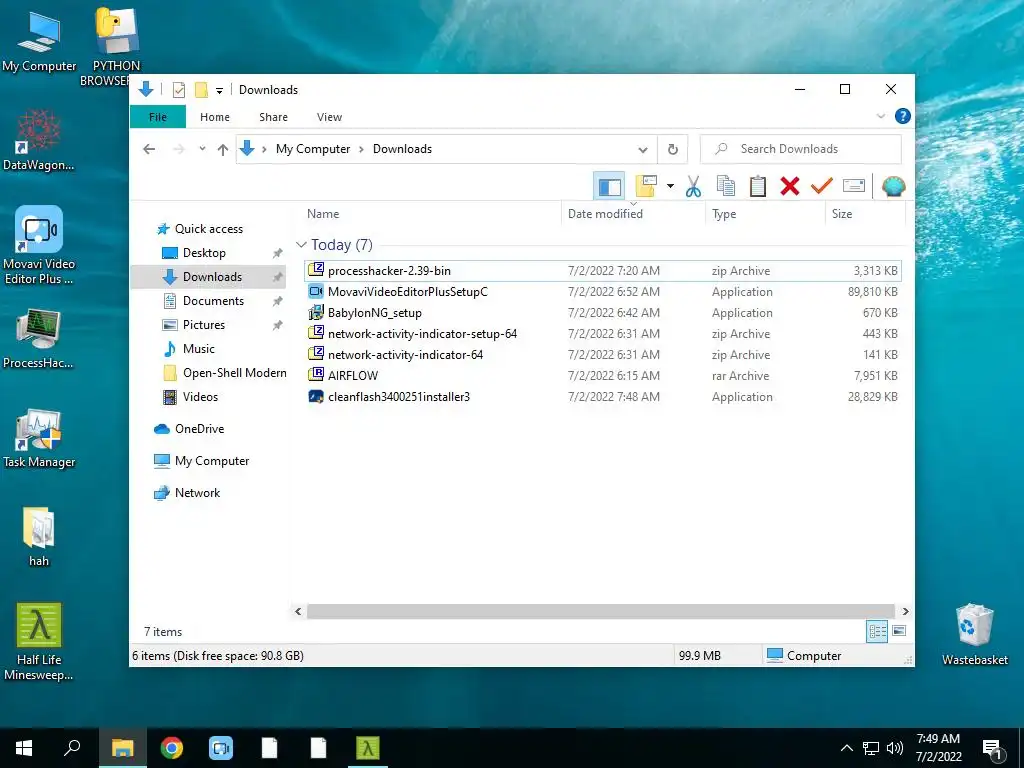This screenshot has height=768, width=1024.
Task: Expand the address bar history dropdown
Action: pos(643,150)
